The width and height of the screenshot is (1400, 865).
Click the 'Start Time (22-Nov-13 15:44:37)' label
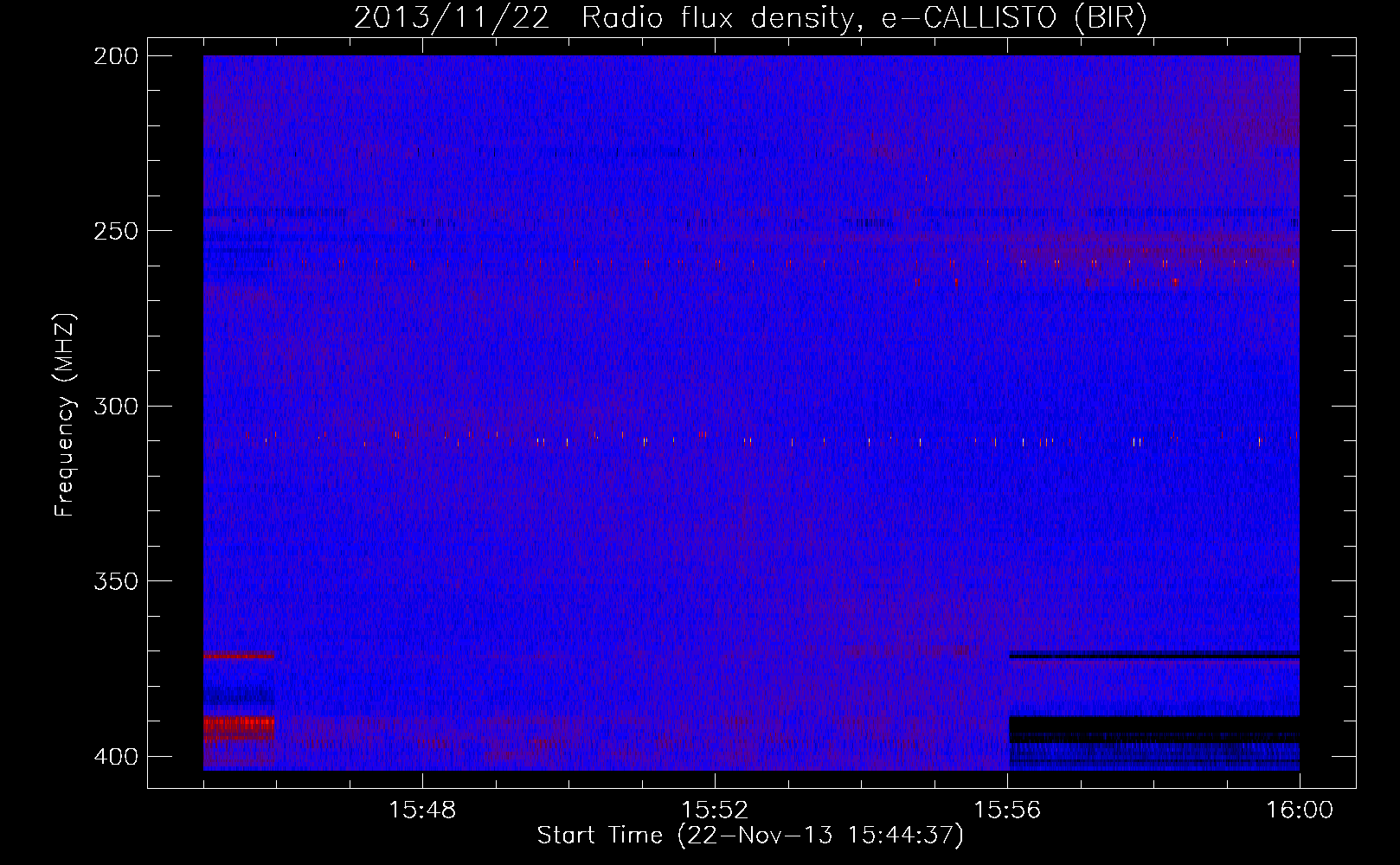(x=750, y=836)
